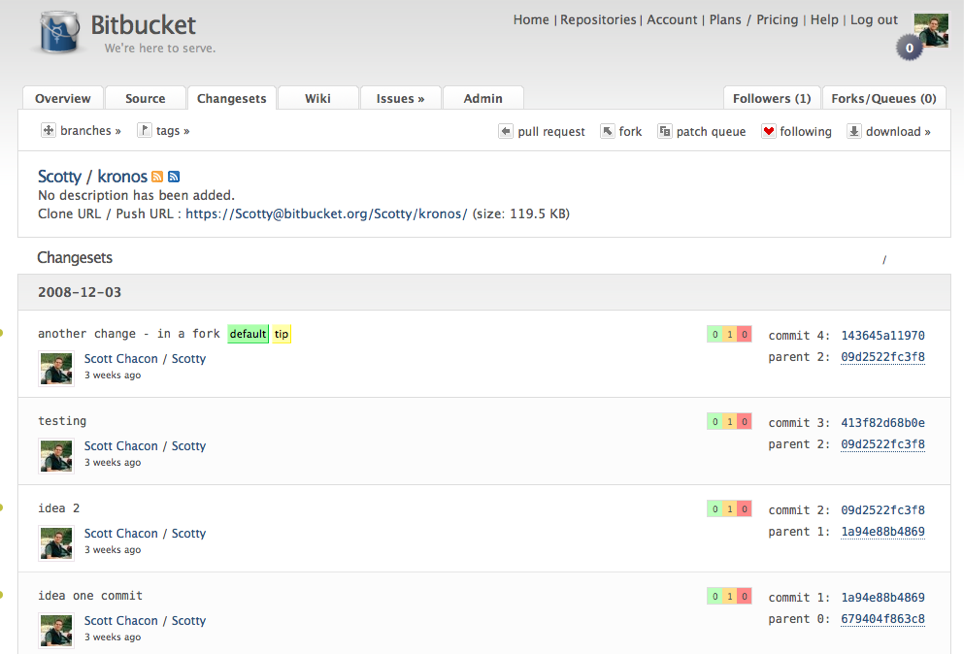Click the avatar beside the testing commit
The height and width of the screenshot is (654, 964).
(56, 456)
